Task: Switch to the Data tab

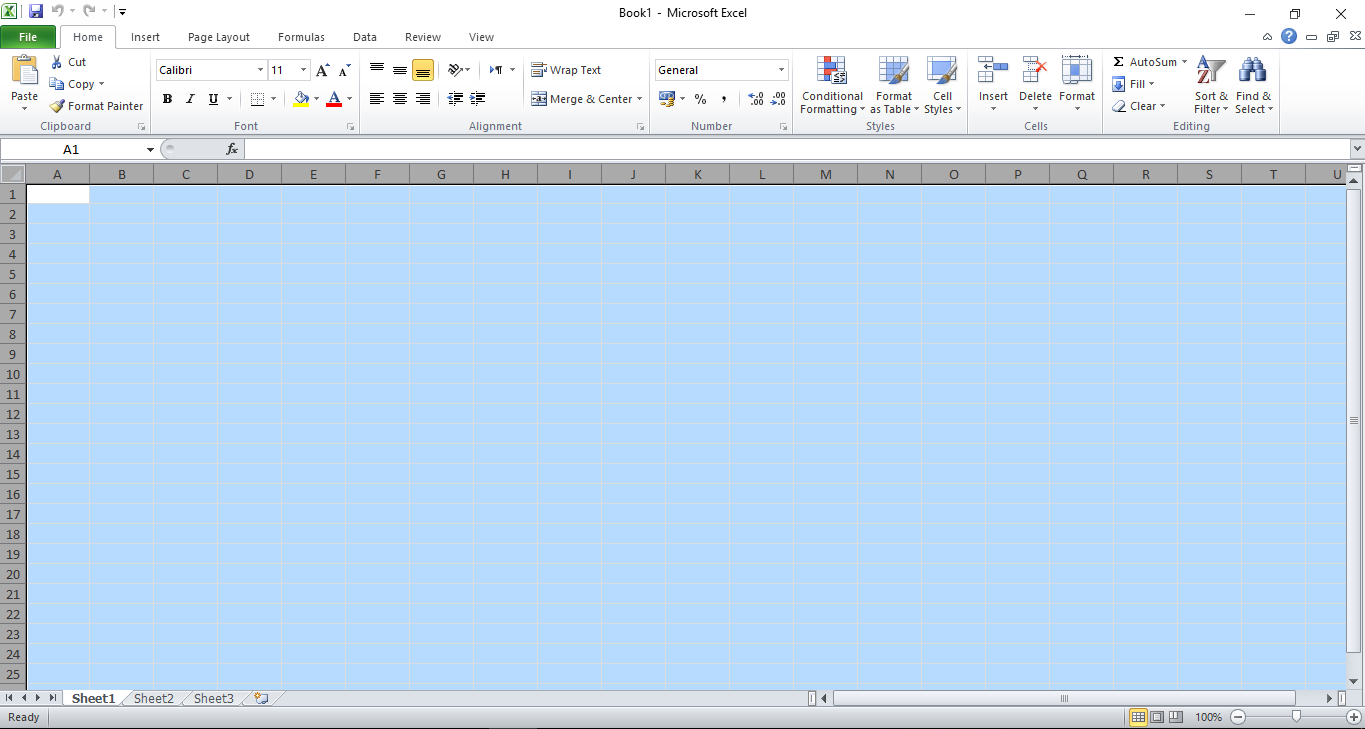Action: [x=365, y=37]
